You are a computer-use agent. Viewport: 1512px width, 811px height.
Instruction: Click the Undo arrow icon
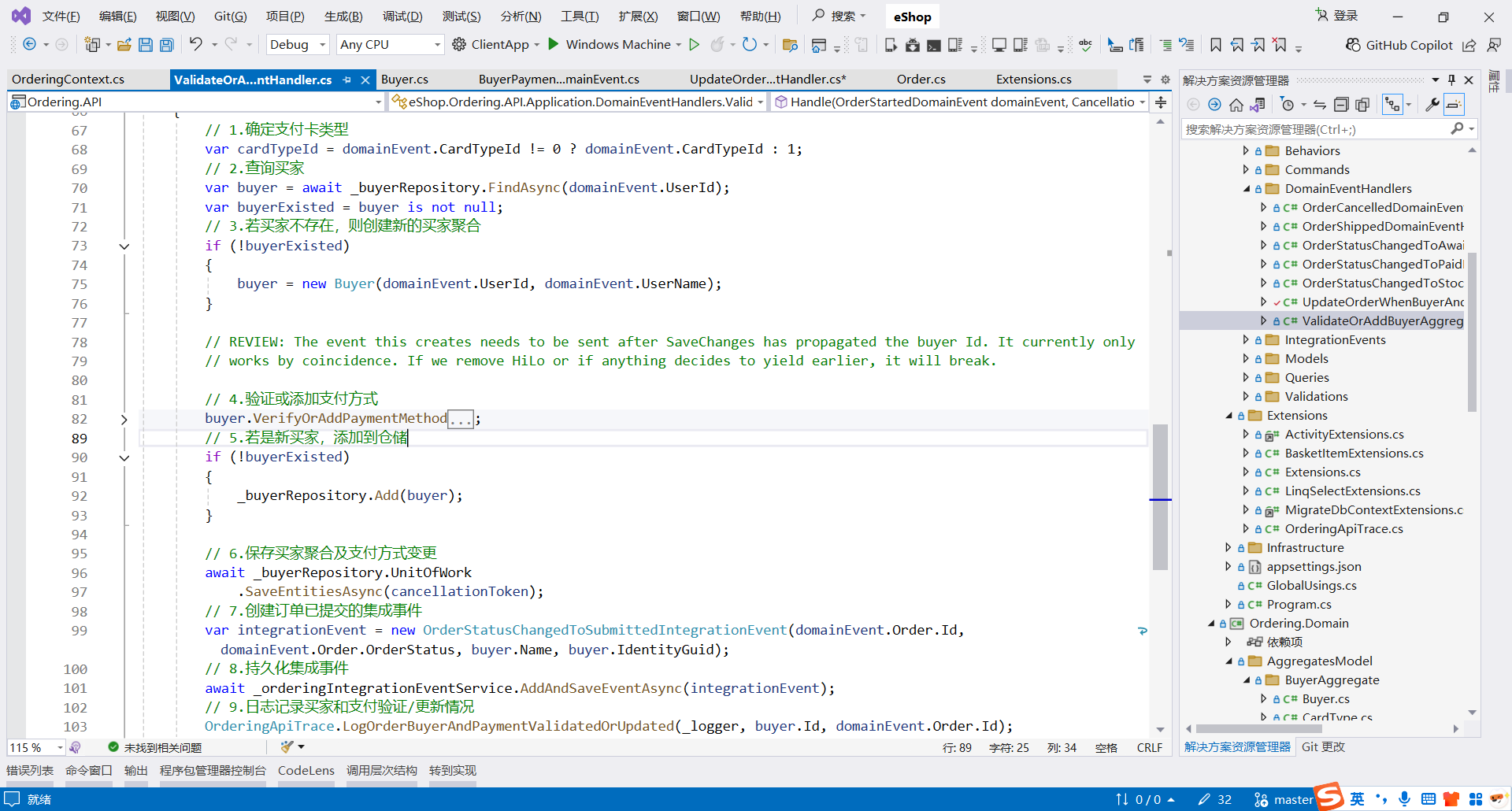[196, 44]
